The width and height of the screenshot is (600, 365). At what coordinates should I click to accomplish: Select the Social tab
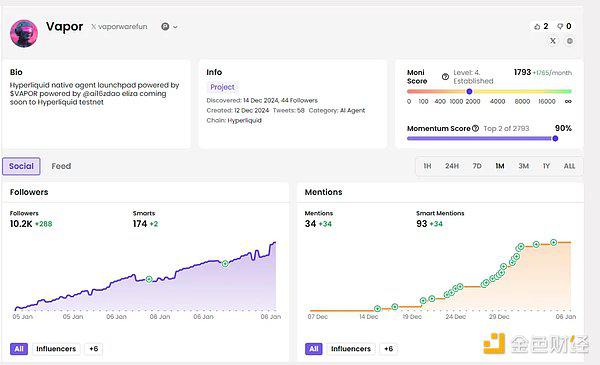21,166
